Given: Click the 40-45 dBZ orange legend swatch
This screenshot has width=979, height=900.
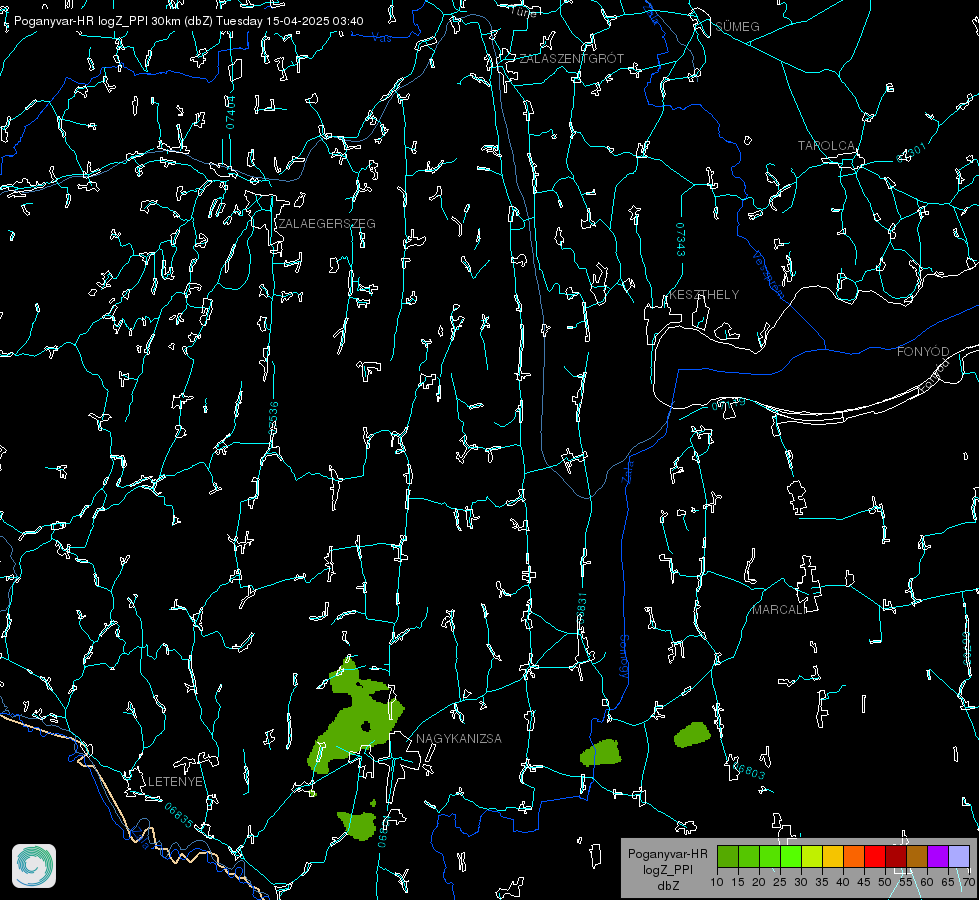Looking at the screenshot, I should click(x=854, y=856).
